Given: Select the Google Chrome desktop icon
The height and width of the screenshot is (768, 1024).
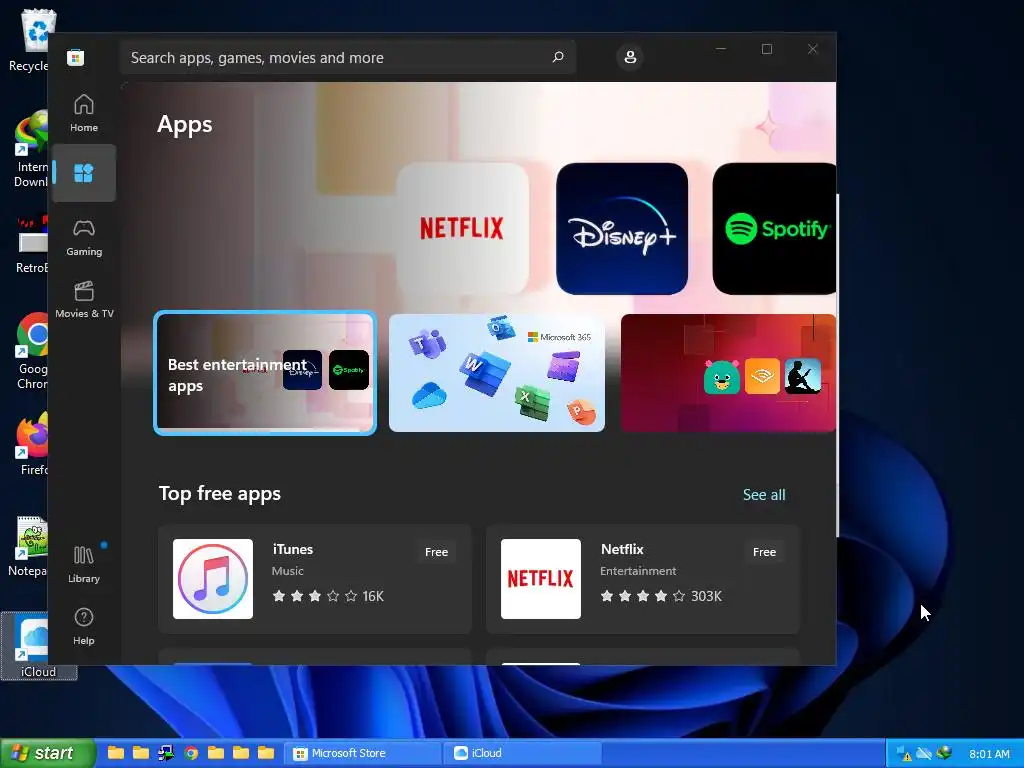Looking at the screenshot, I should pyautogui.click(x=29, y=351).
